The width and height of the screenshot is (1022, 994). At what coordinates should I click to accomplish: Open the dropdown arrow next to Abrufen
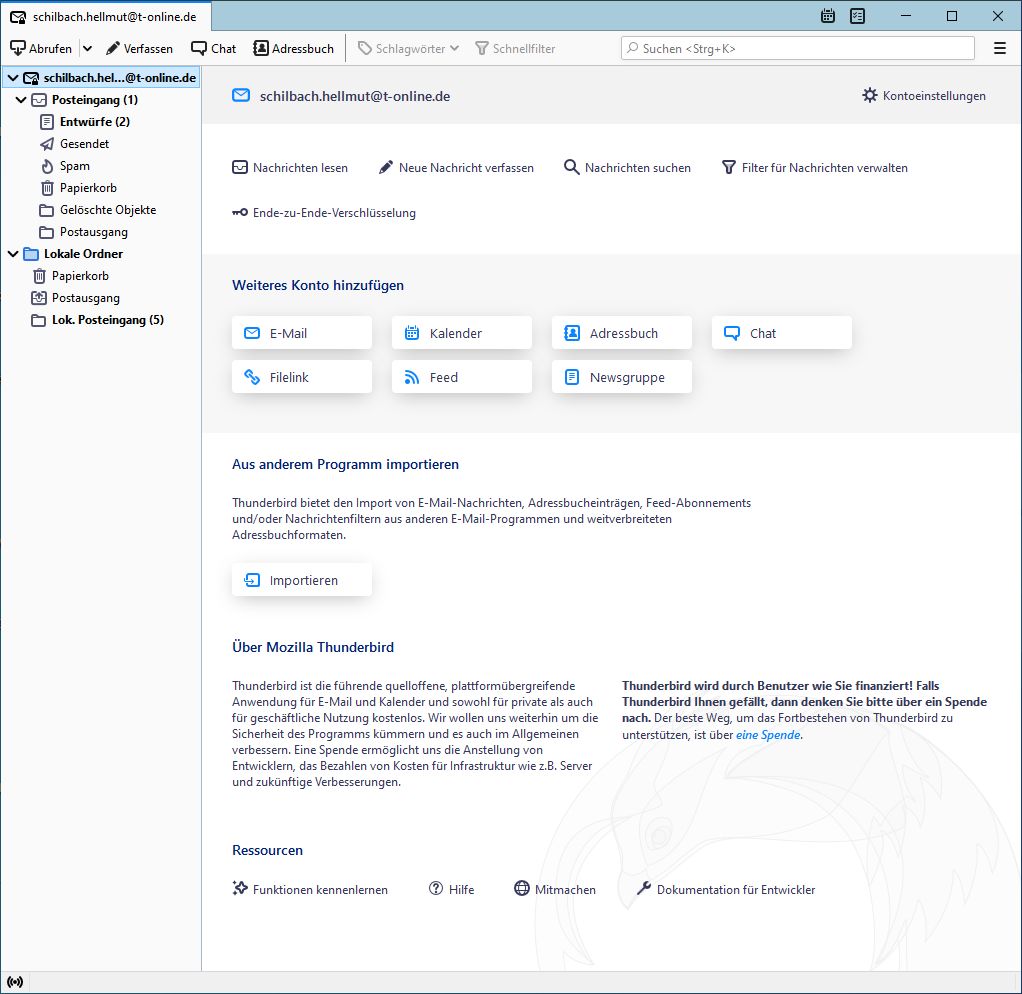[x=87, y=48]
